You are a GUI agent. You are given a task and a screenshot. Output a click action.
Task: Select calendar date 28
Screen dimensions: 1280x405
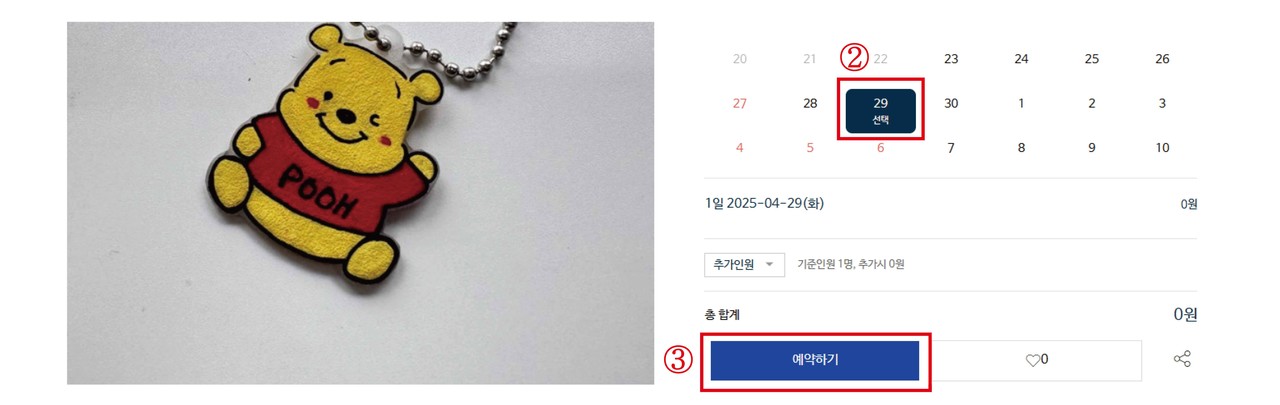(810, 103)
